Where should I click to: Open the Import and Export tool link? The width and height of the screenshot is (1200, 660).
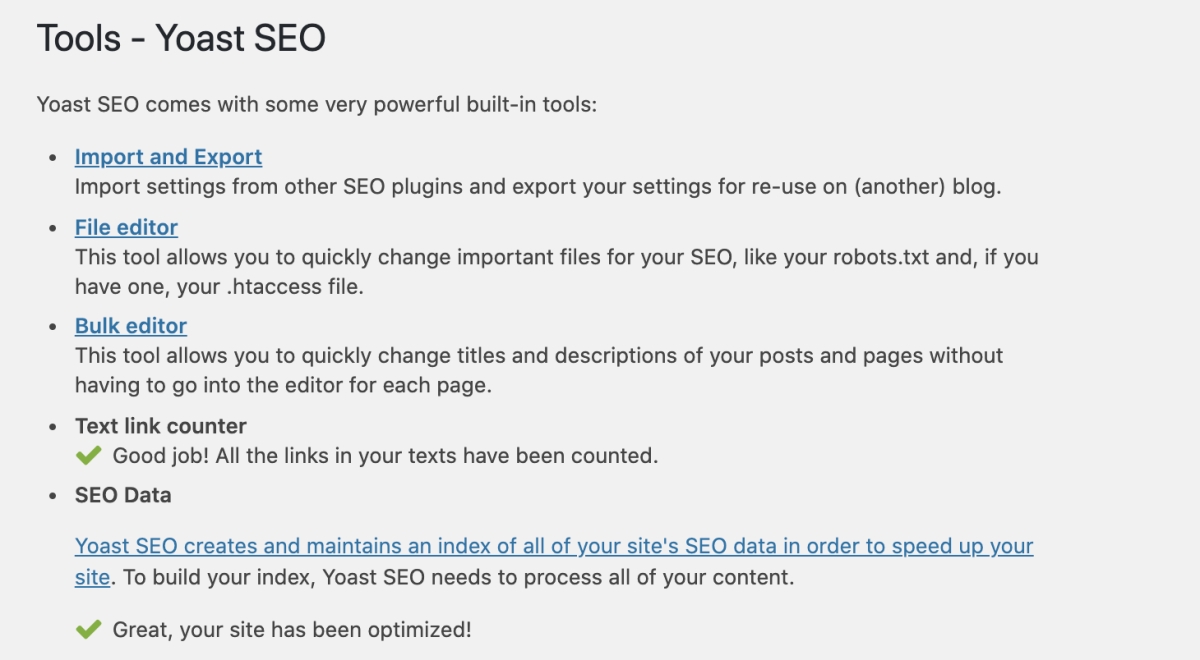point(168,157)
